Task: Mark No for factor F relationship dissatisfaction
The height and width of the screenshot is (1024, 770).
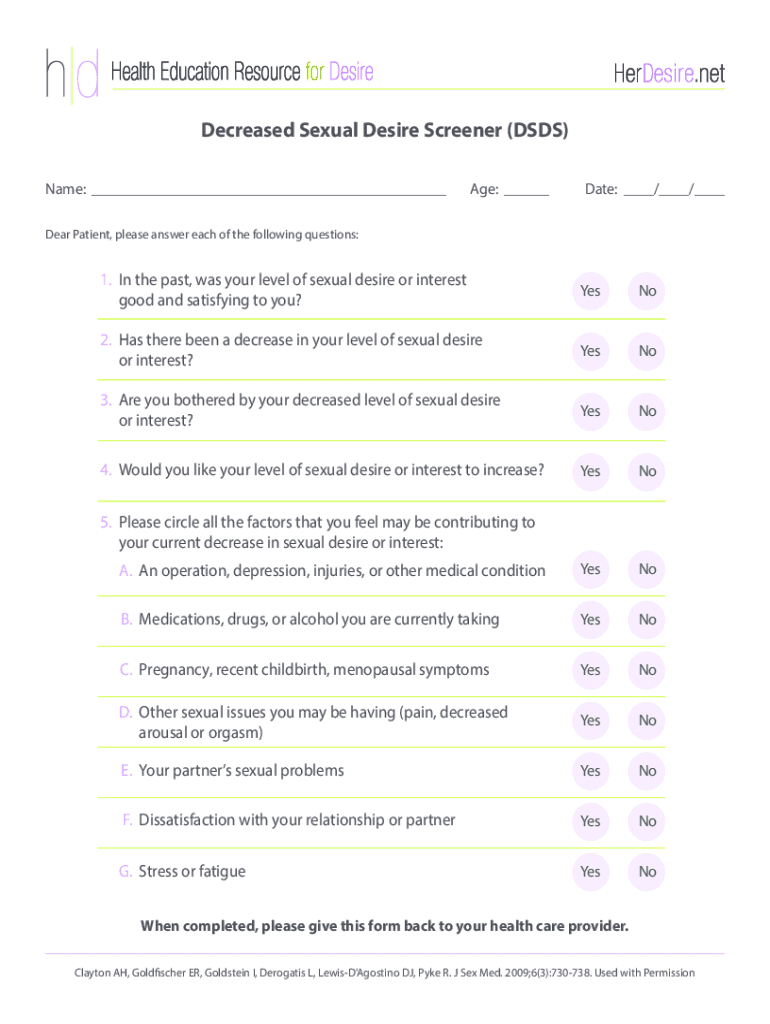Action: 647,821
